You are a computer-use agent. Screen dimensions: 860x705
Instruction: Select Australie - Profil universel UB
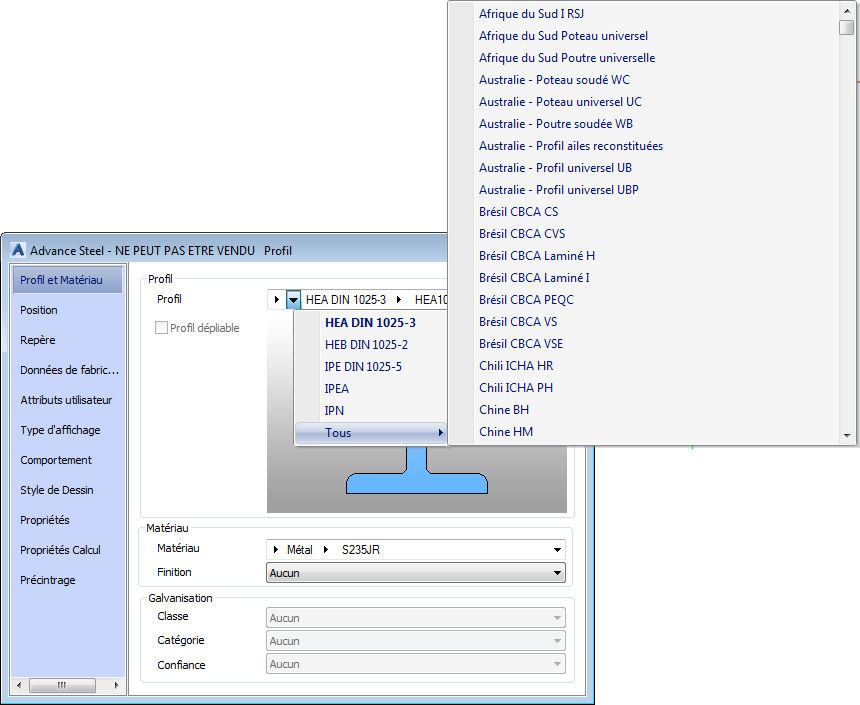click(556, 167)
